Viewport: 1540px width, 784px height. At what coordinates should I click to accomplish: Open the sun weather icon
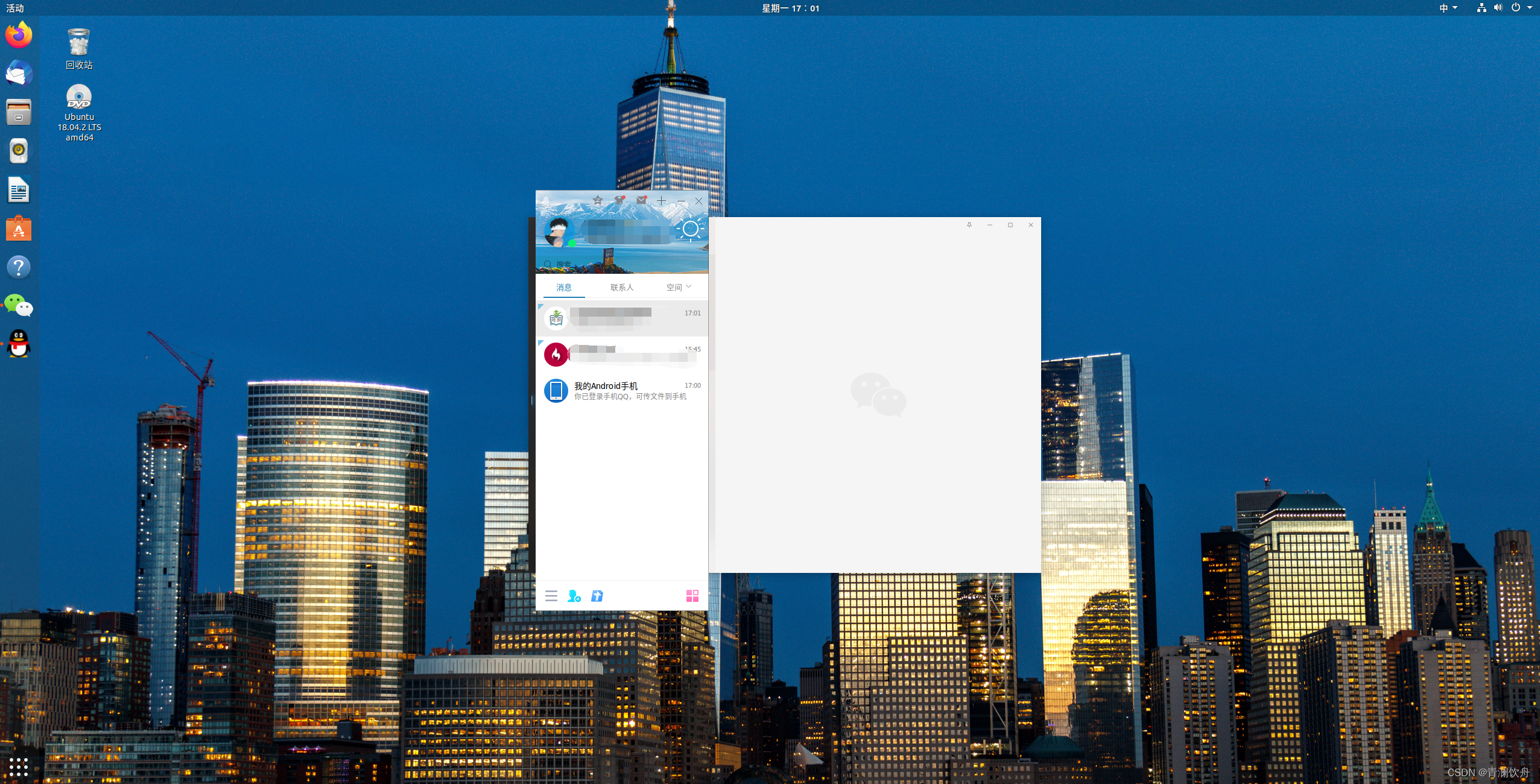pos(690,229)
